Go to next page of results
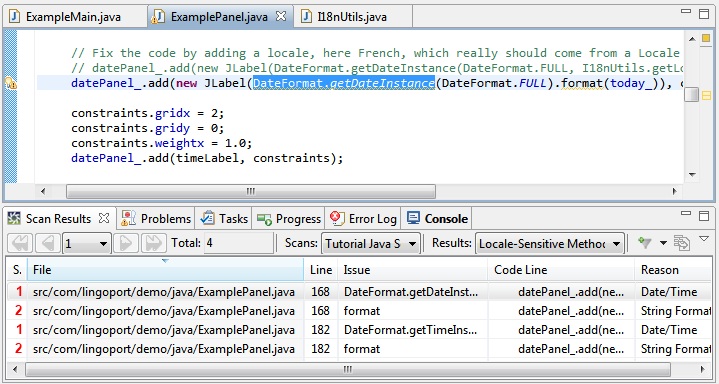 125,243
